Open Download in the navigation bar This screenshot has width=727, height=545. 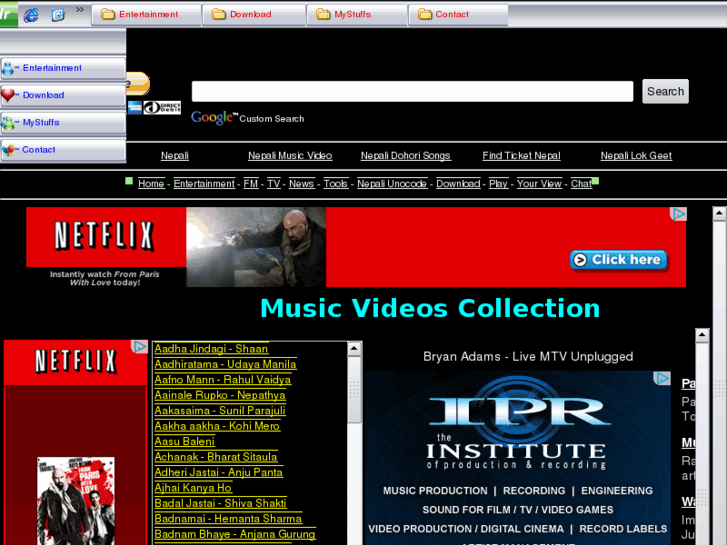[x=458, y=184]
